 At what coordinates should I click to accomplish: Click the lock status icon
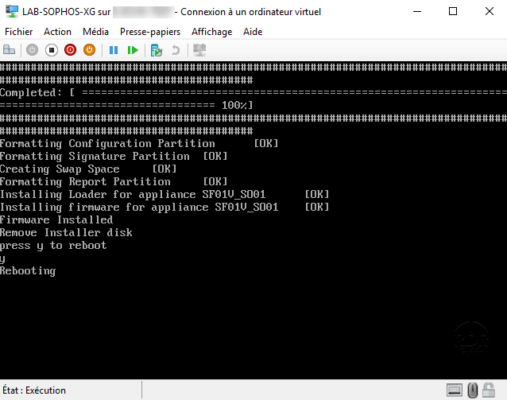489,390
